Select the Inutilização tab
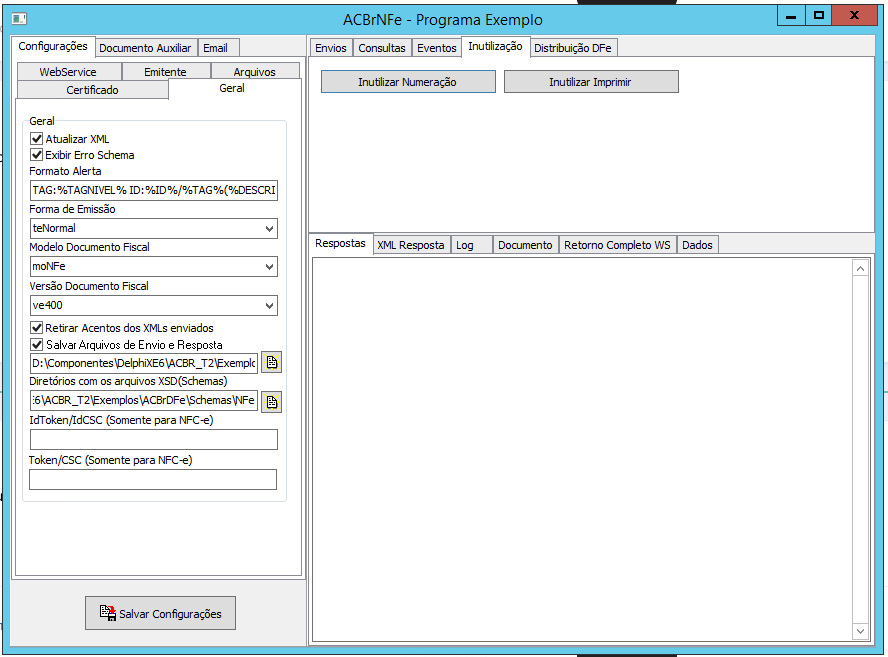888x657 pixels. coord(496,46)
